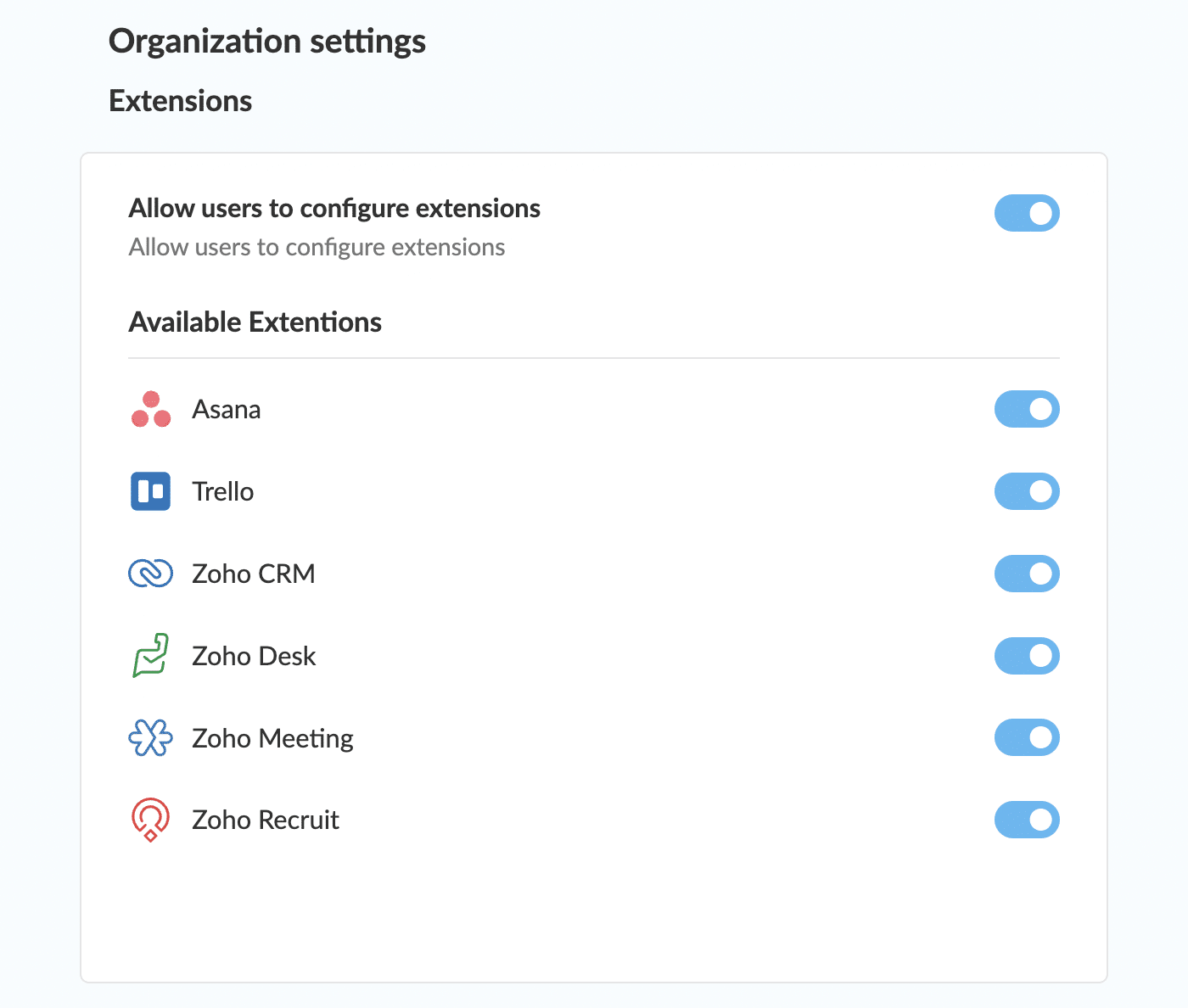Click the Asana extension icon

click(x=150, y=410)
